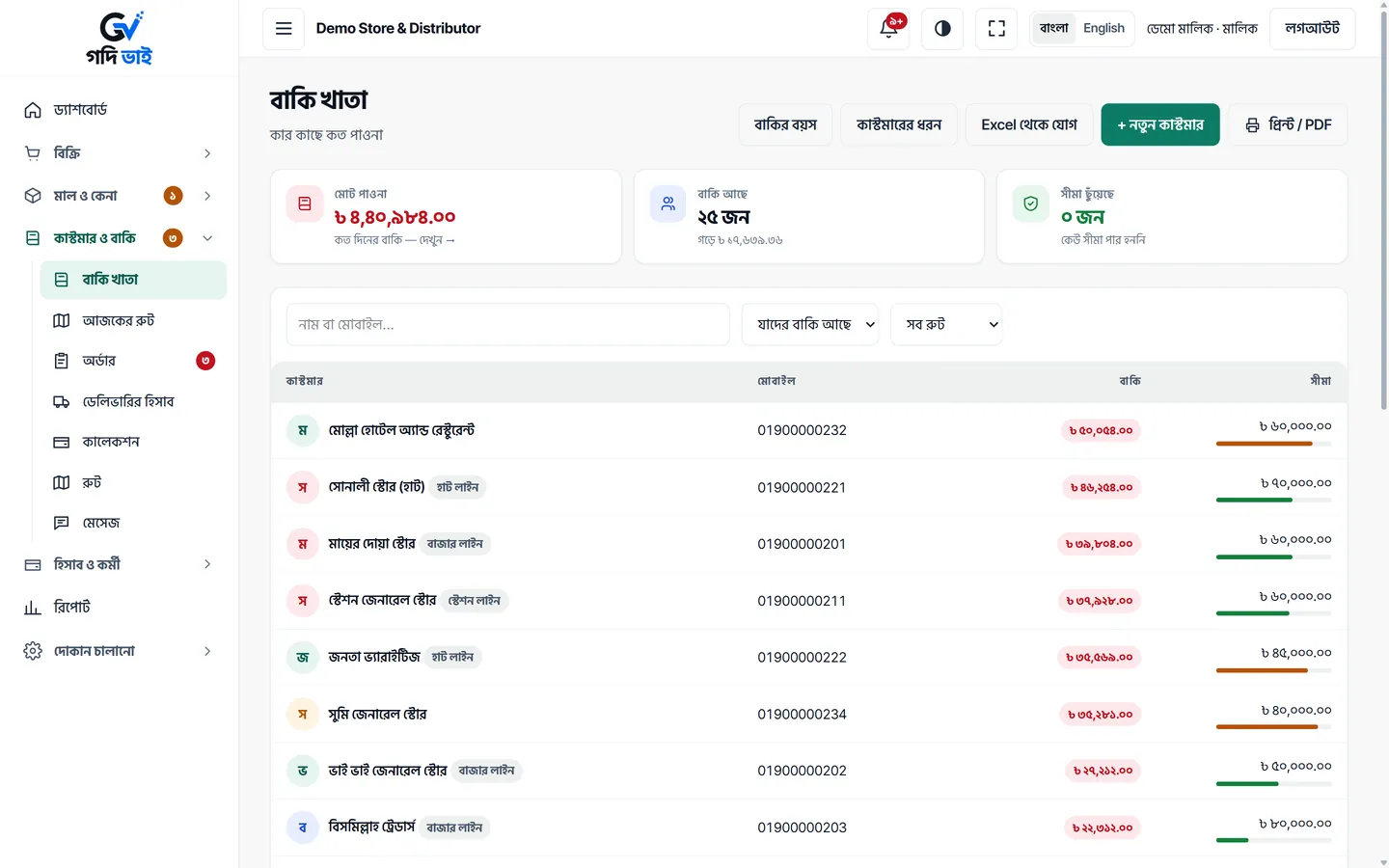Click the কত দিনের বাকি — দেখুন link
Image resolution: width=1389 pixels, height=868 pixels.
[395, 240]
